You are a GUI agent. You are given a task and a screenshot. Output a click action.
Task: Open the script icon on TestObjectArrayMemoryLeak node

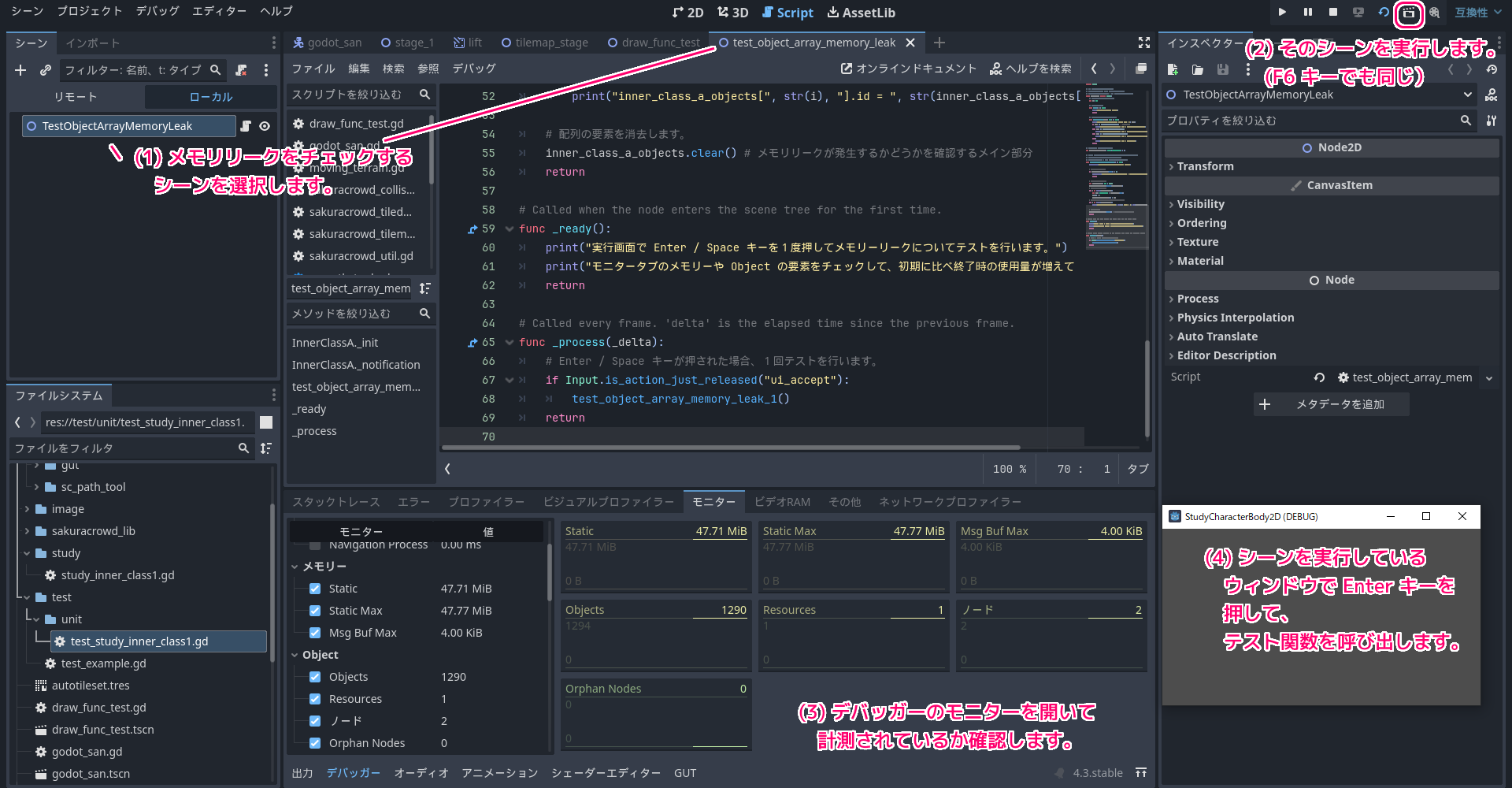pos(246,126)
